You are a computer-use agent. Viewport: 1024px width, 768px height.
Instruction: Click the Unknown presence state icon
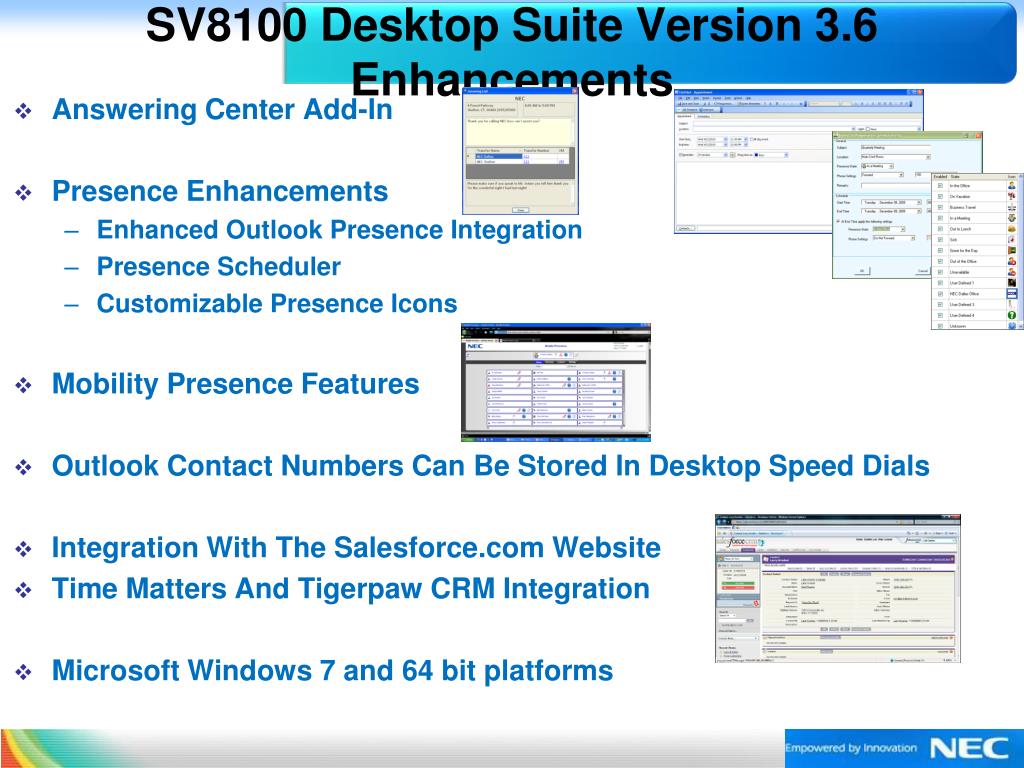[x=1012, y=325]
